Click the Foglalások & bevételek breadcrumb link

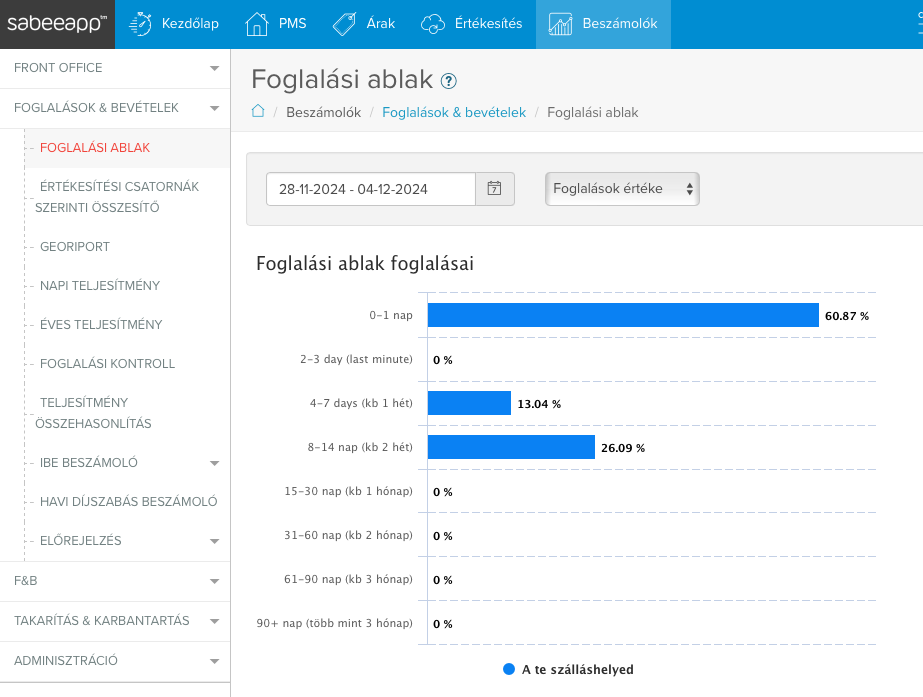(x=454, y=112)
